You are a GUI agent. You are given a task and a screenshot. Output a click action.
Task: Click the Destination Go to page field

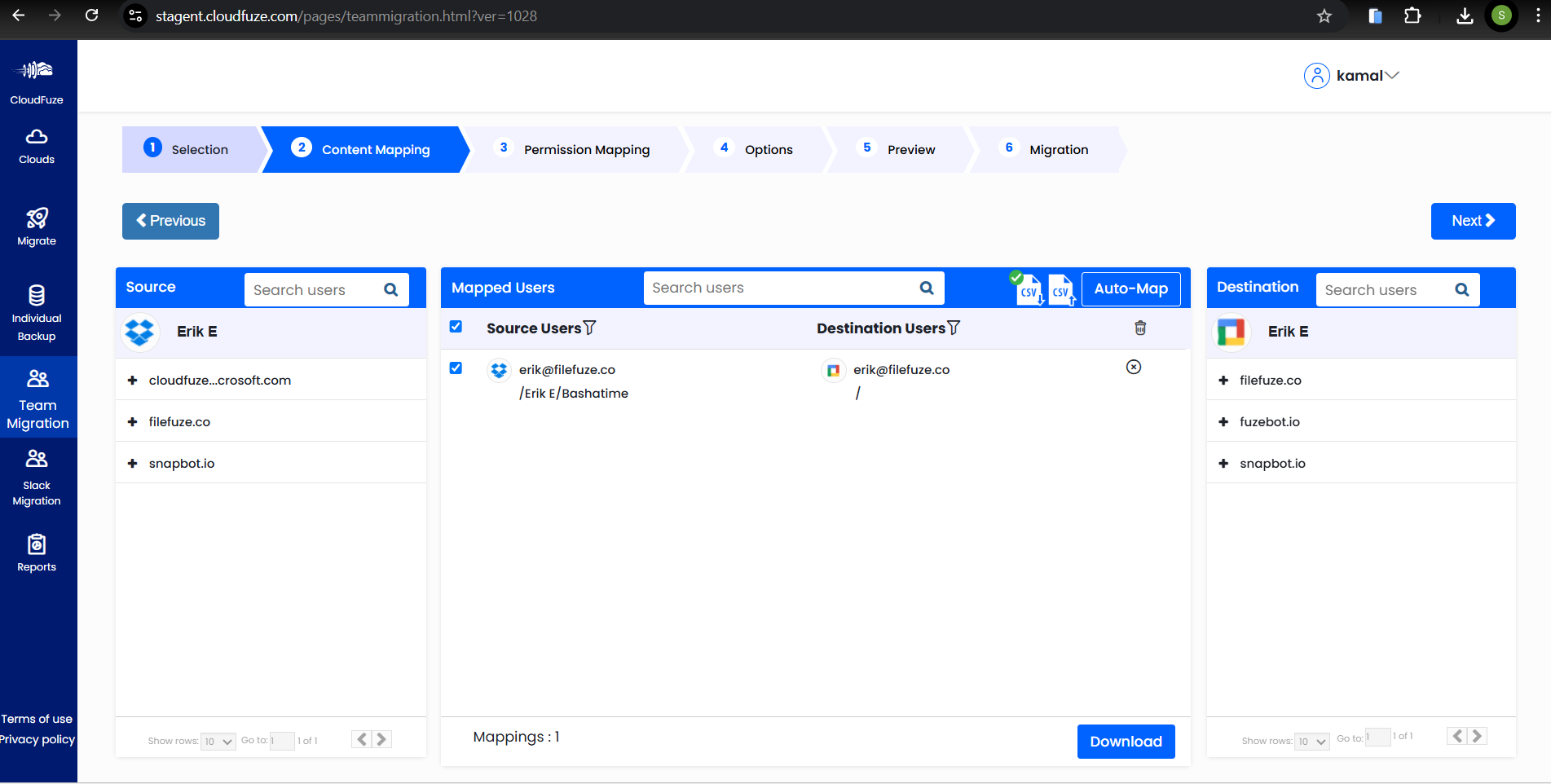[x=1377, y=738]
